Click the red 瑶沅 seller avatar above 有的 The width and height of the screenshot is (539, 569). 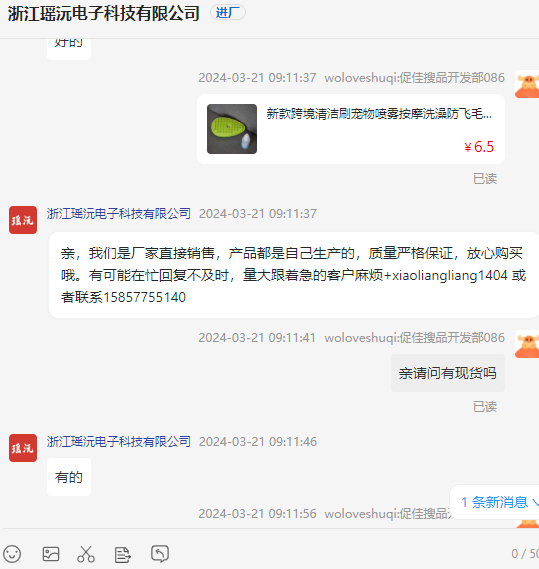tap(23, 448)
